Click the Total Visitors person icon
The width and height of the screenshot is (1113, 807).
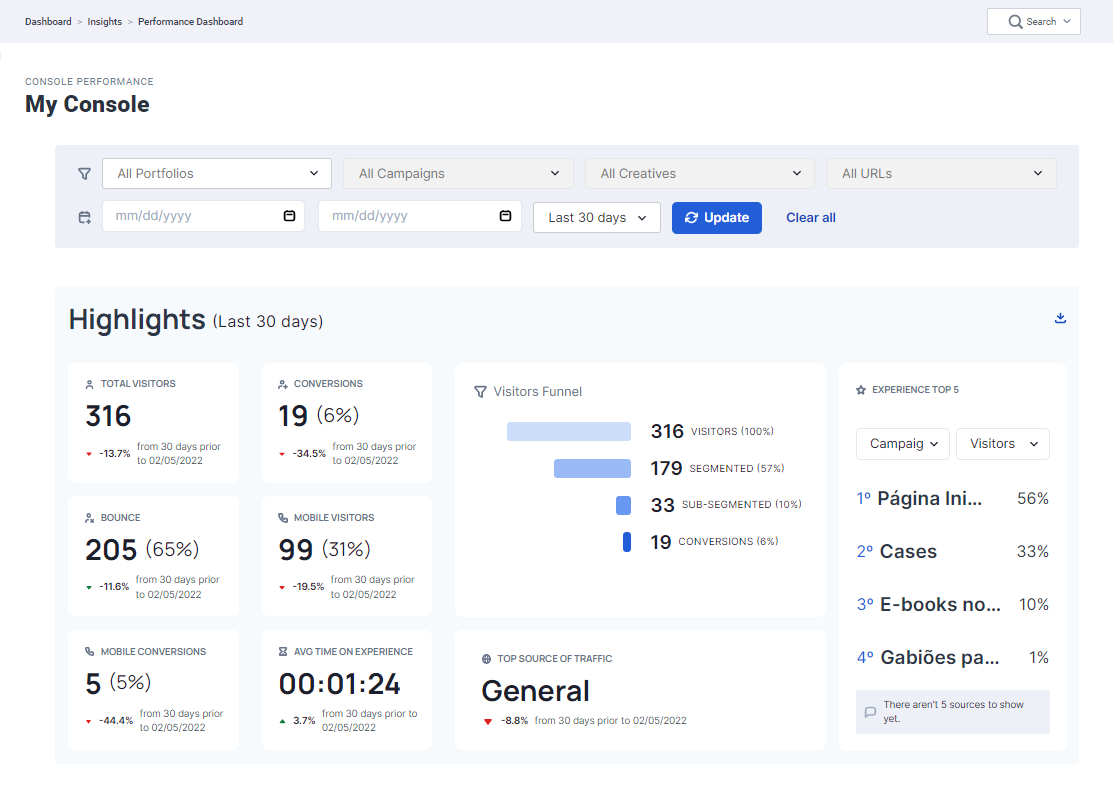(89, 384)
